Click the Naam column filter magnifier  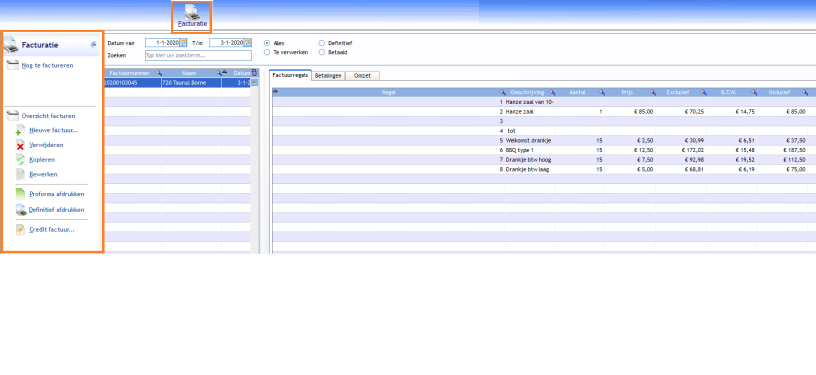coord(219,73)
